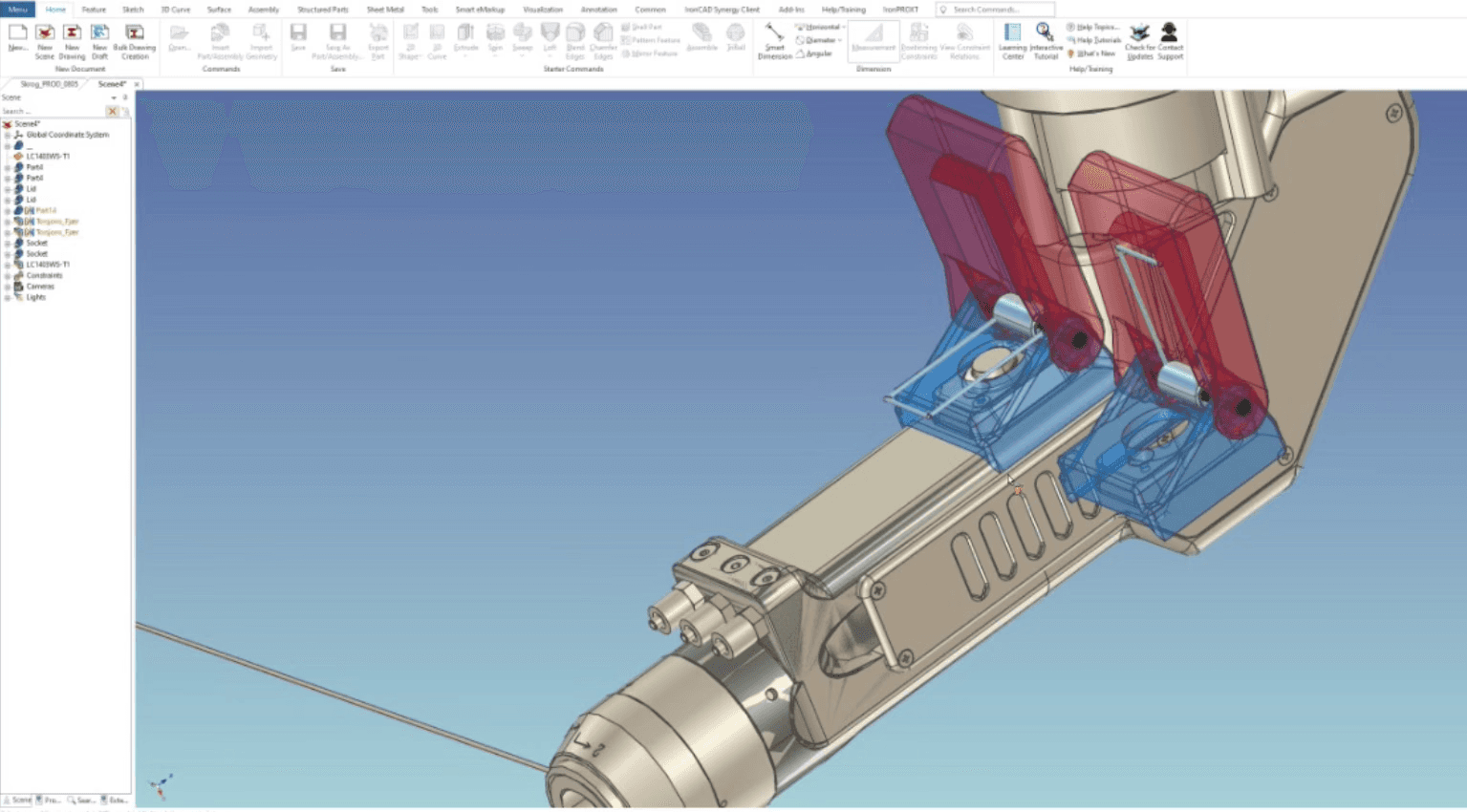The width and height of the screenshot is (1467, 812).
Task: Click What's New link
Action: click(x=1091, y=53)
